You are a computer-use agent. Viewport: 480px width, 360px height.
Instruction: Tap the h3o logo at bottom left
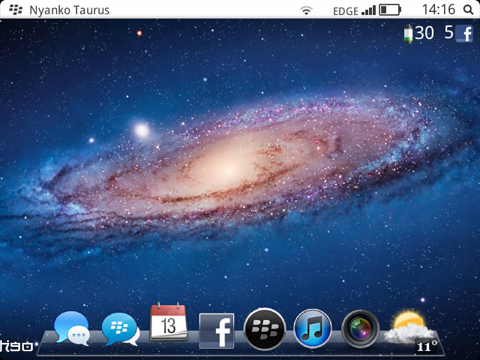pyautogui.click(x=18, y=346)
